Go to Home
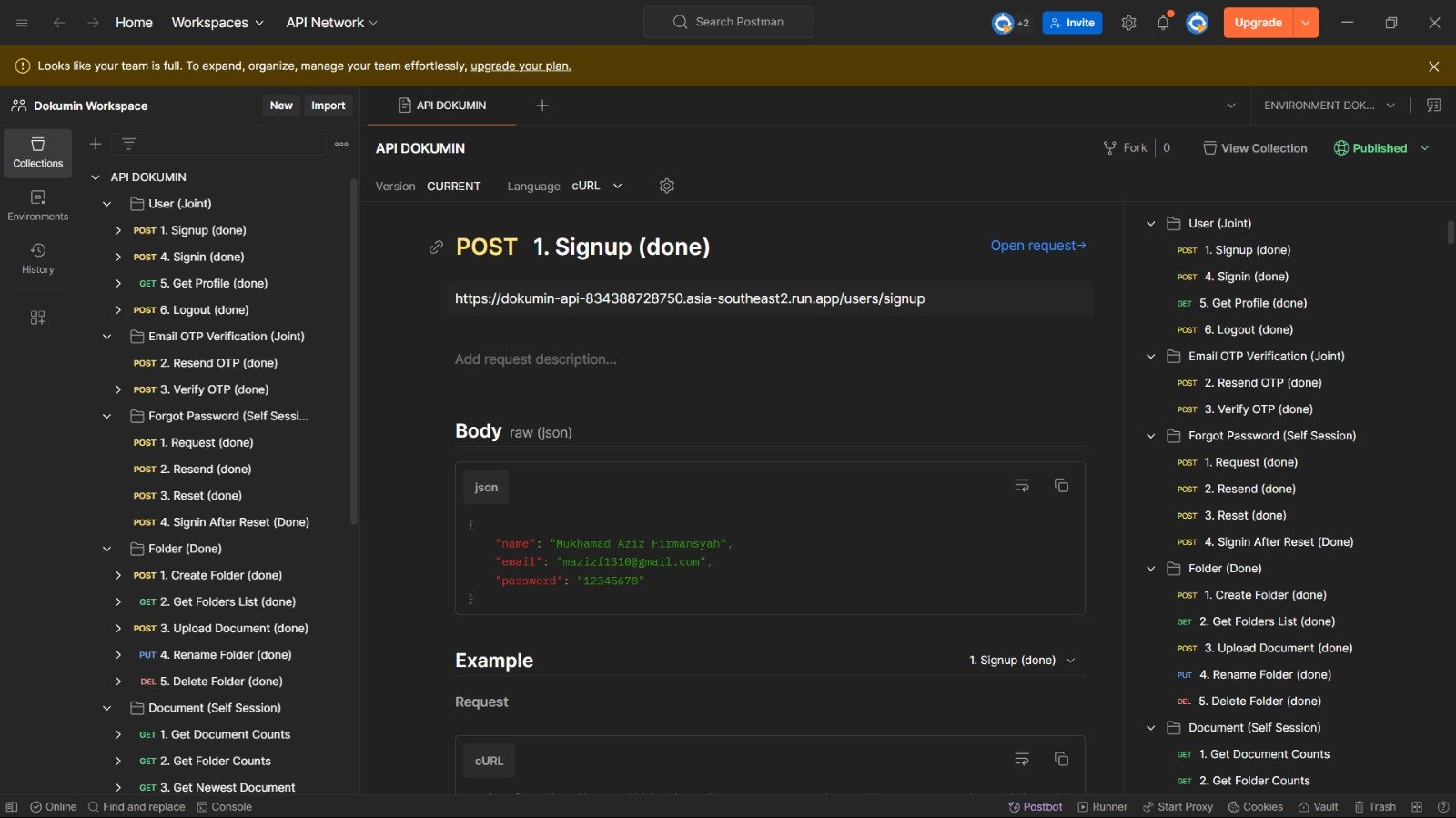Image resolution: width=1456 pixels, height=818 pixels. 134,23
